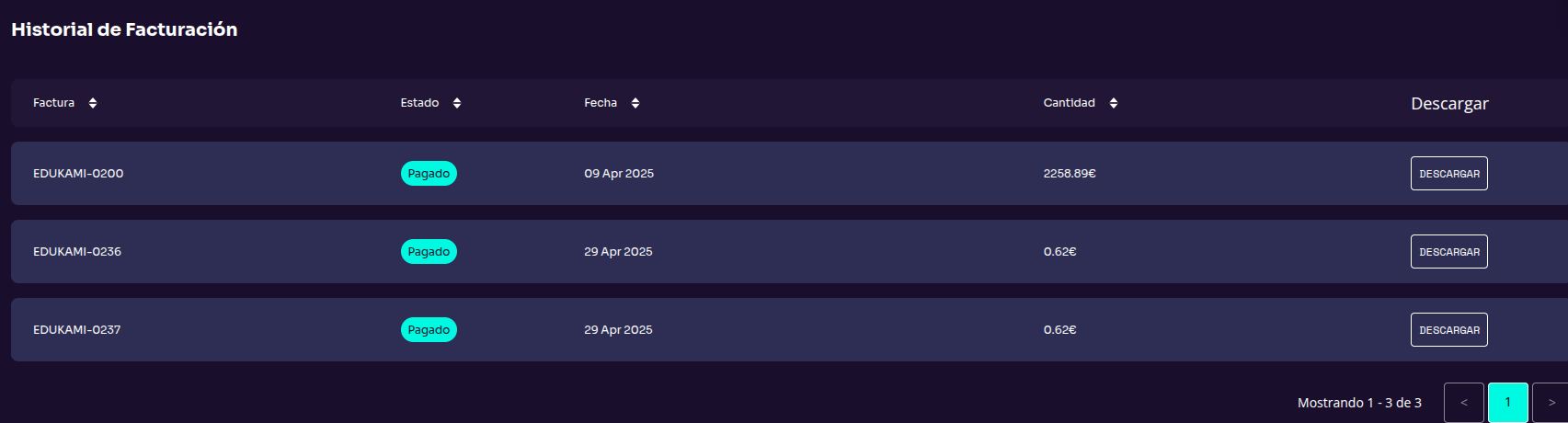Go to next page arrow
The height and width of the screenshot is (423, 1568).
tap(1551, 403)
